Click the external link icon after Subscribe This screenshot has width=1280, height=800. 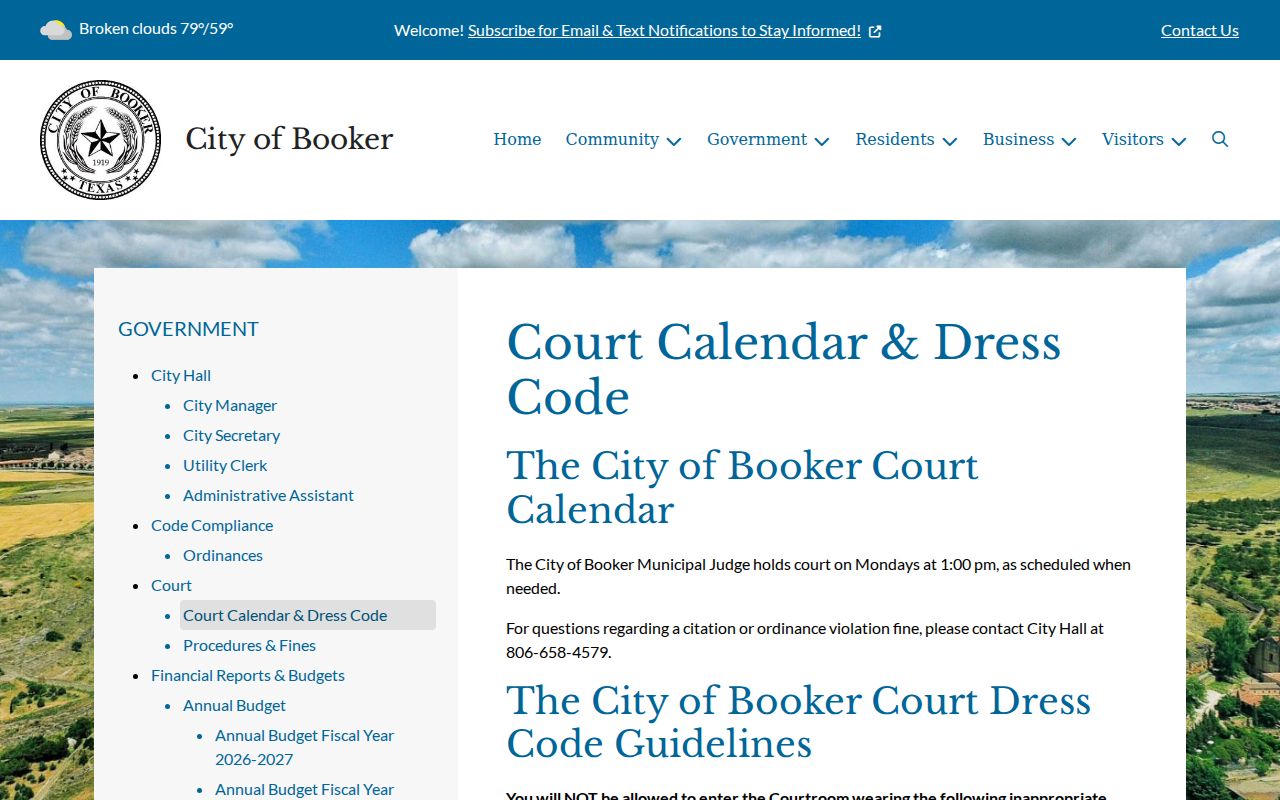pyautogui.click(x=875, y=31)
